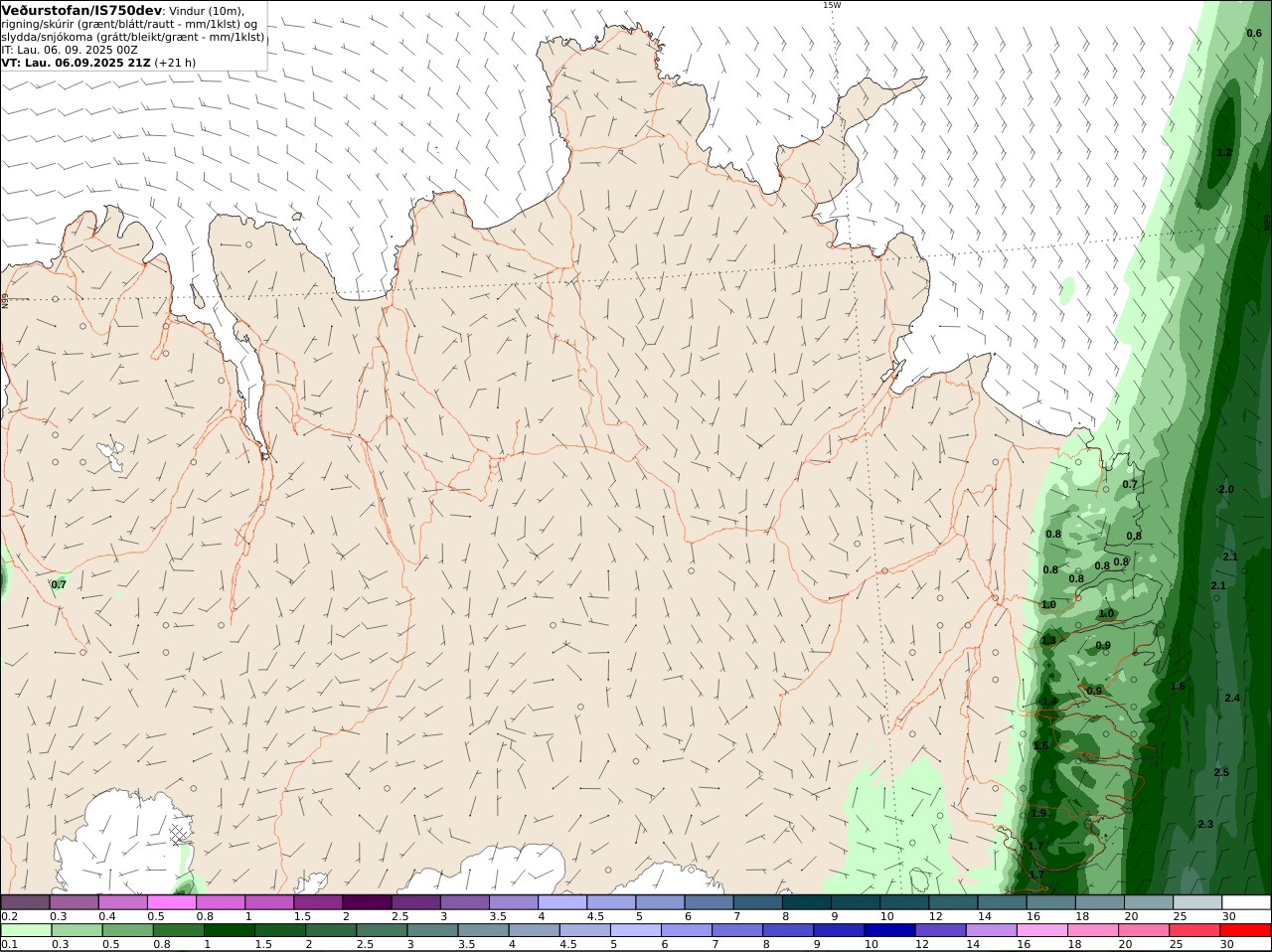Click the '1.9' precipitation value on the map
The width and height of the screenshot is (1272, 952).
coord(1038,813)
